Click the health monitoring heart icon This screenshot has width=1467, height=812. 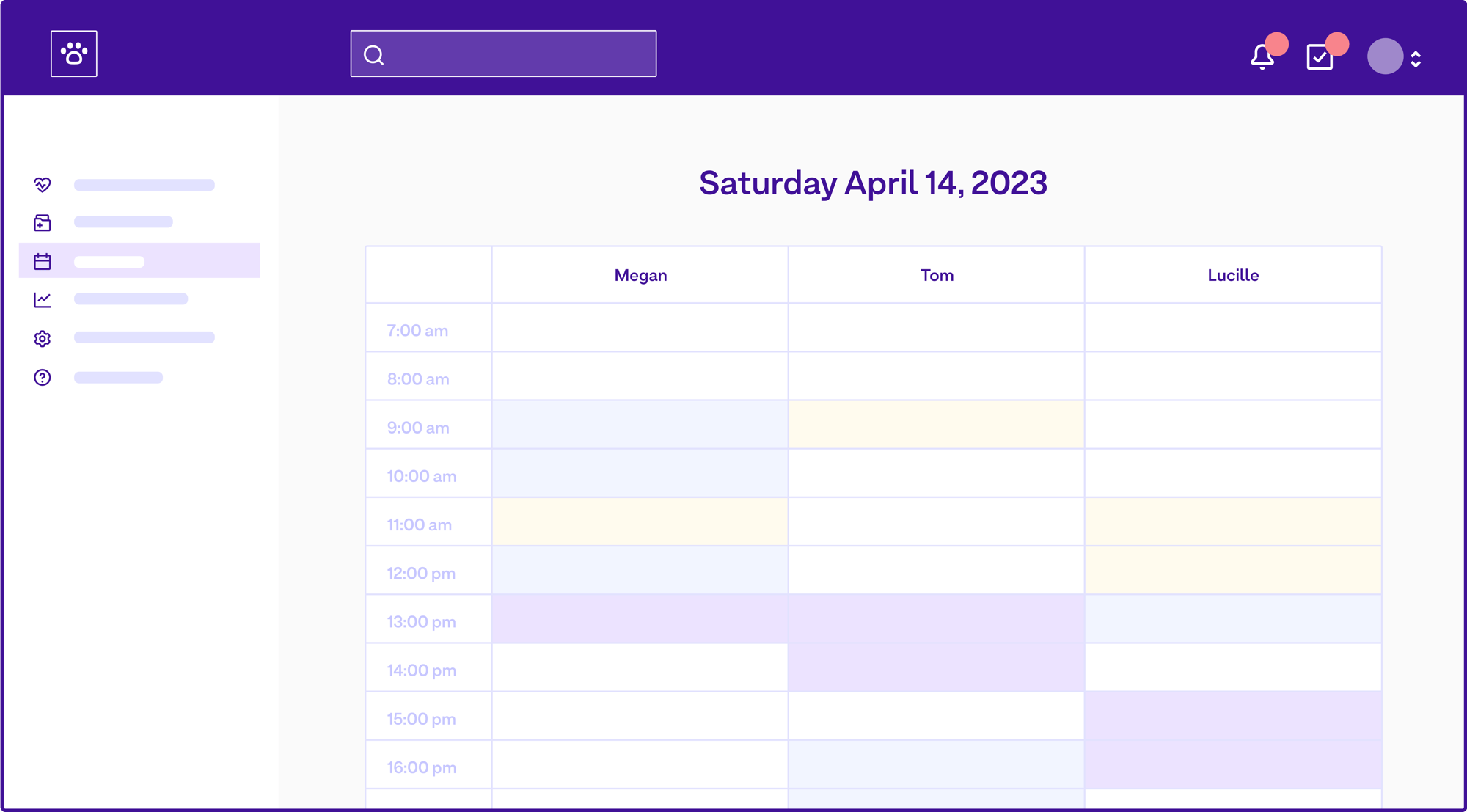[x=42, y=183]
